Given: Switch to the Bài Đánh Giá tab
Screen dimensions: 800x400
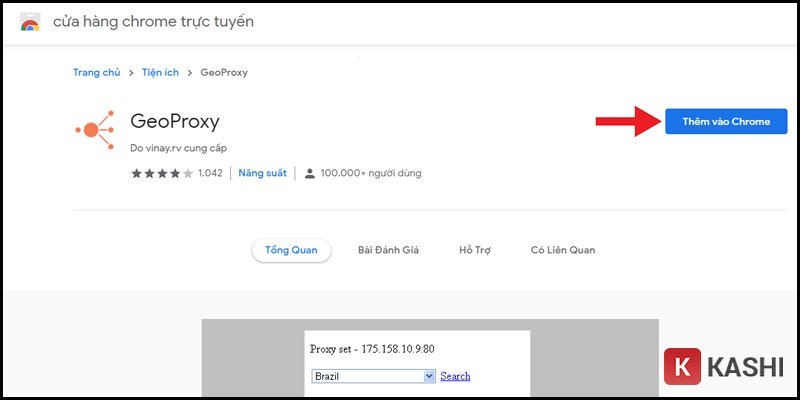Looking at the screenshot, I should click(x=388, y=250).
